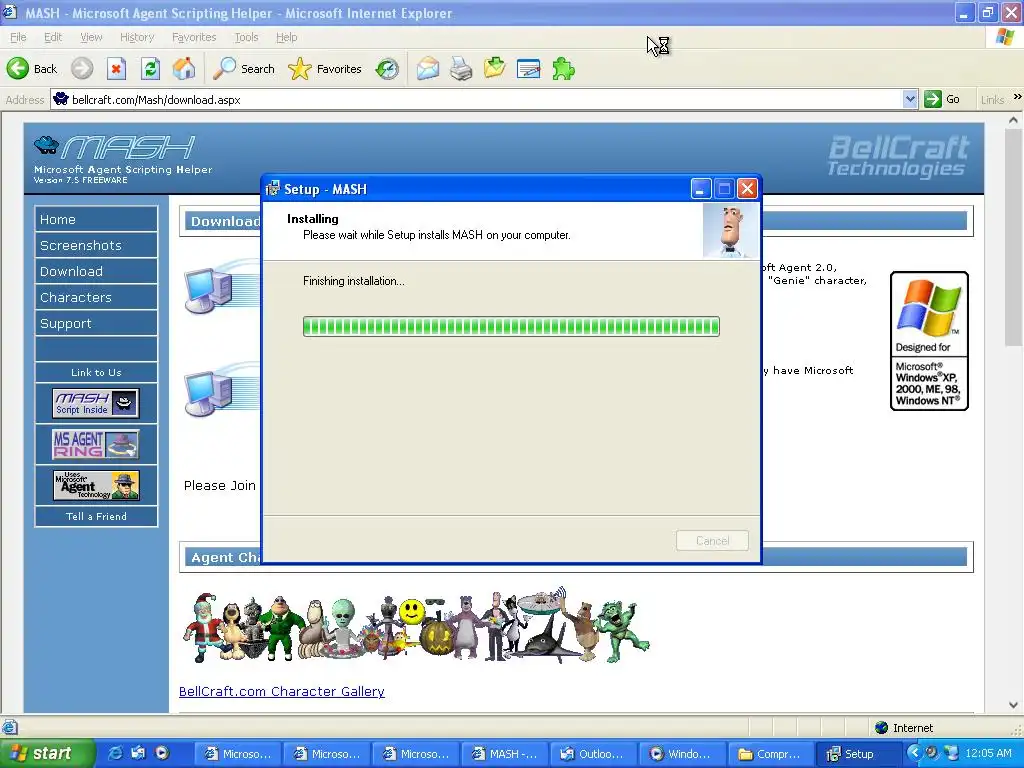
Task: Click the MS Agent Ring badge
Action: [x=96, y=444]
